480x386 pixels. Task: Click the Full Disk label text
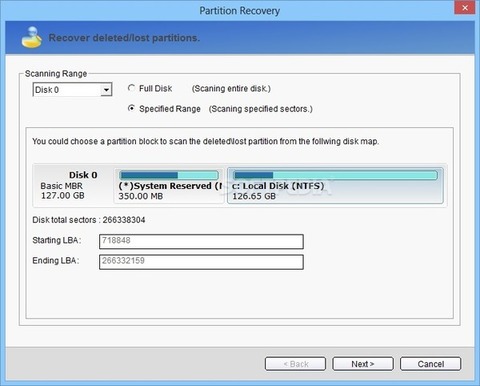pyautogui.click(x=155, y=88)
